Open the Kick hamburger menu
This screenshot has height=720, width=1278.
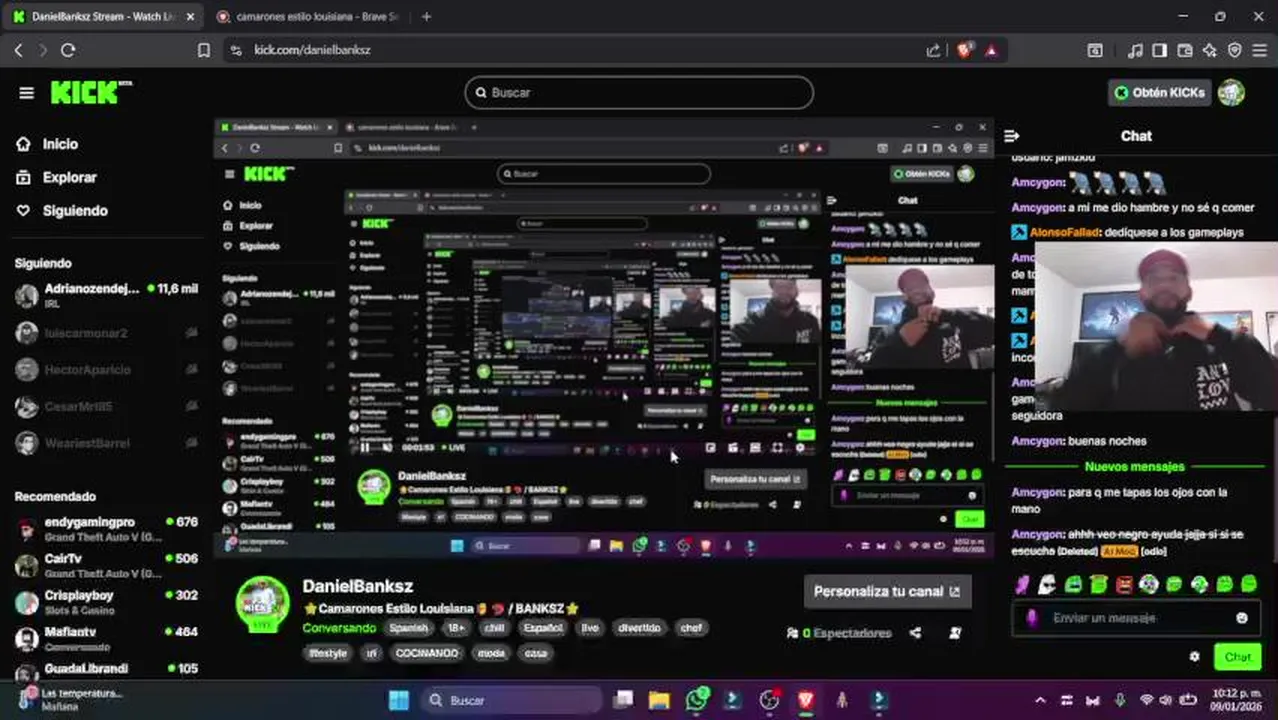tap(26, 93)
